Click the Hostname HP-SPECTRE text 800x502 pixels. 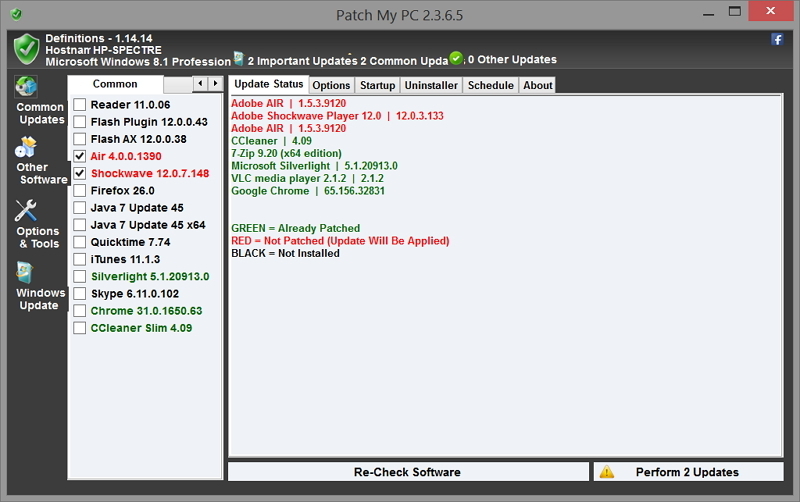(x=104, y=50)
